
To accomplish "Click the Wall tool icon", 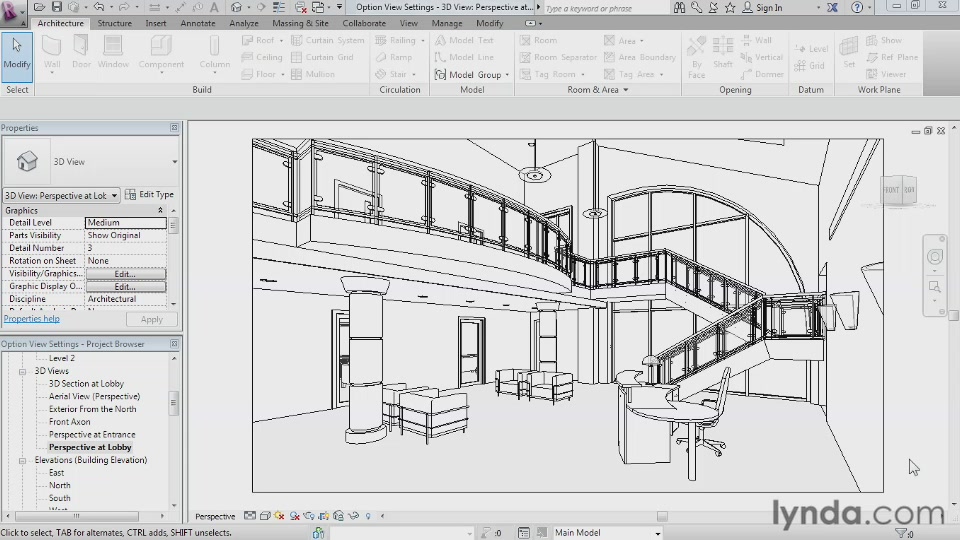I will coord(52,46).
